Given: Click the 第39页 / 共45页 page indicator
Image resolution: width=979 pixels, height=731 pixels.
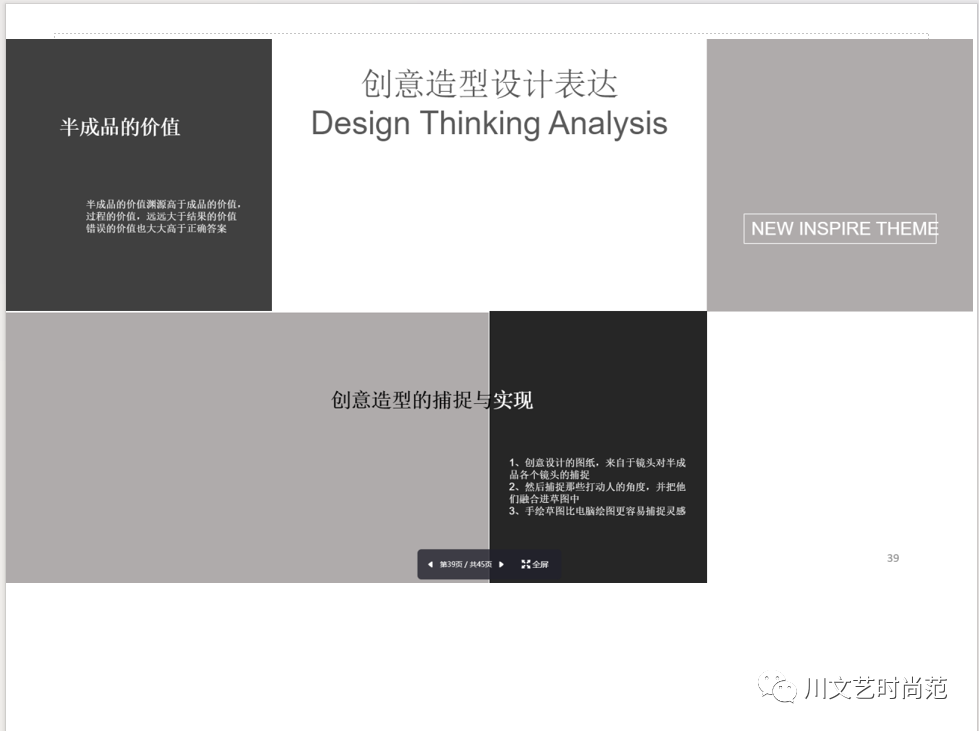Looking at the screenshot, I should click(x=465, y=565).
